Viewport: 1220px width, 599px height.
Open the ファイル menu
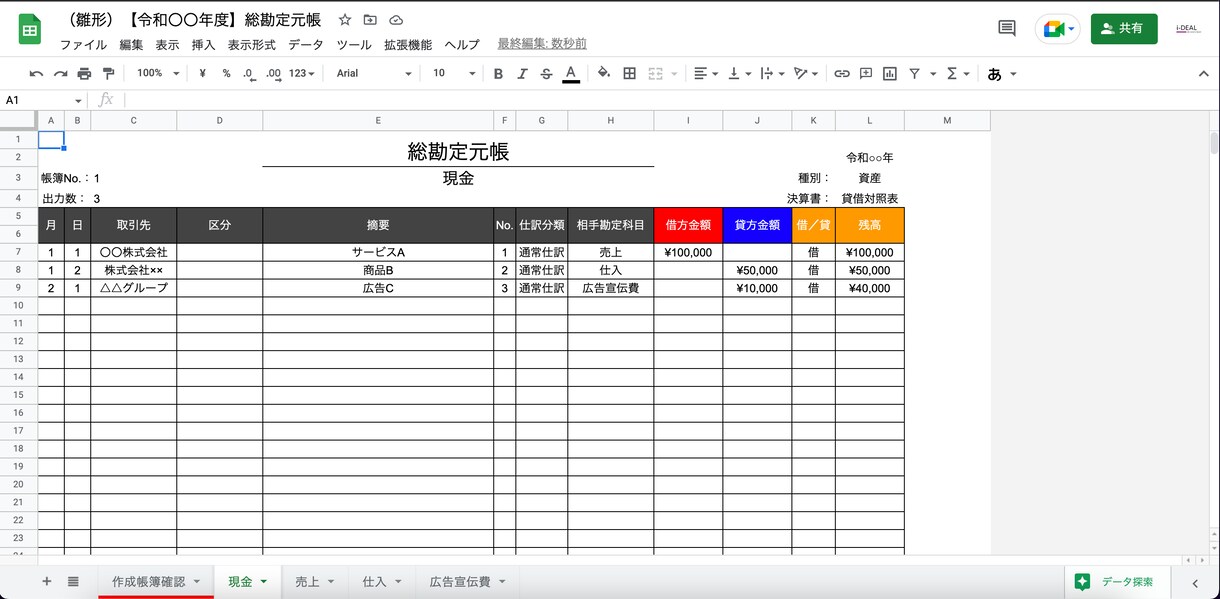84,45
